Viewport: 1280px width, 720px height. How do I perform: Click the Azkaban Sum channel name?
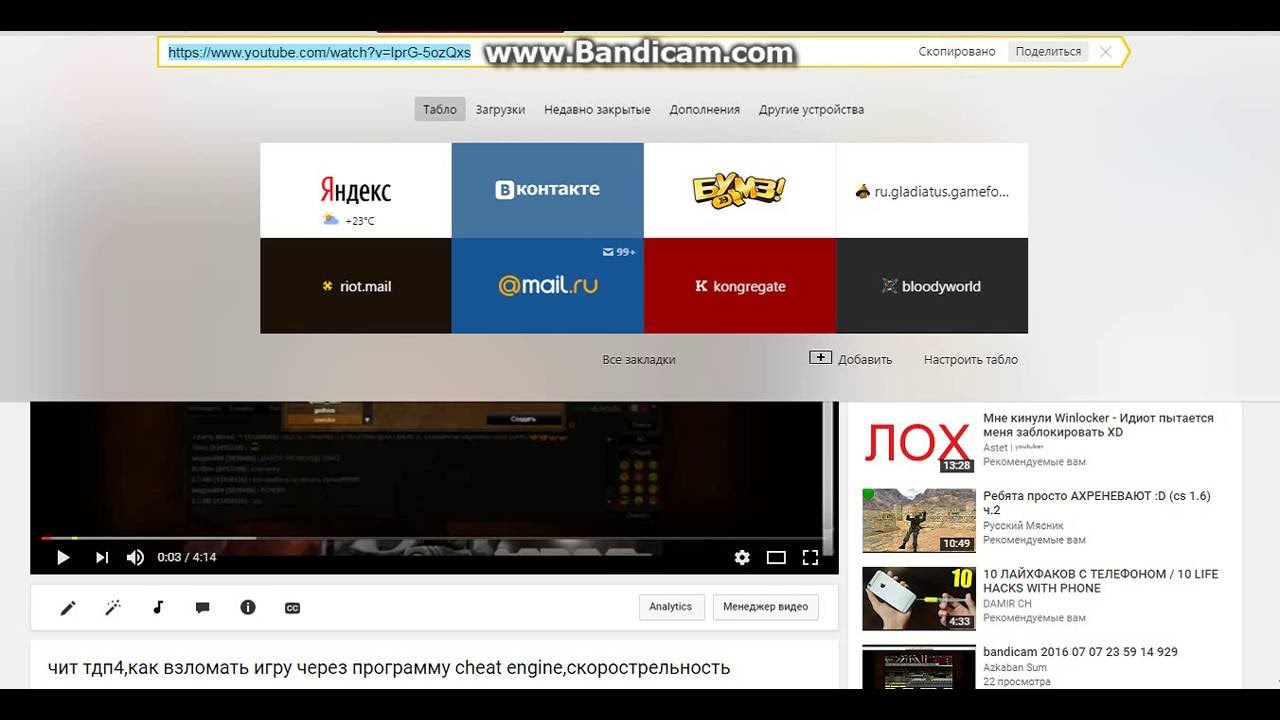tap(1015, 667)
